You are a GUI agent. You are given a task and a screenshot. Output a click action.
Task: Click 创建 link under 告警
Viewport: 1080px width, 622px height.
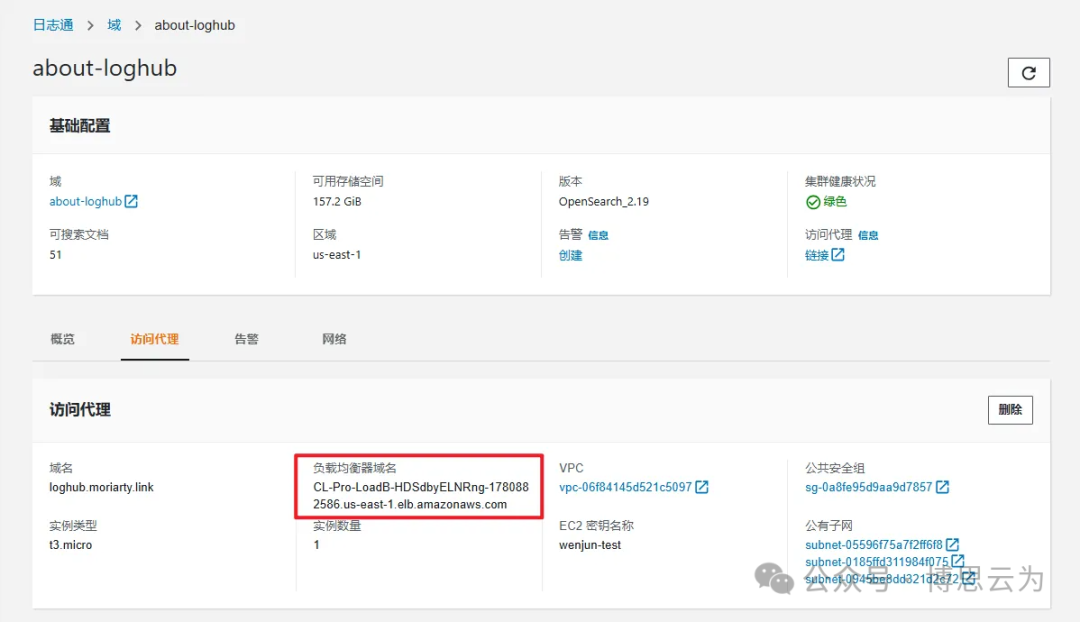(570, 256)
